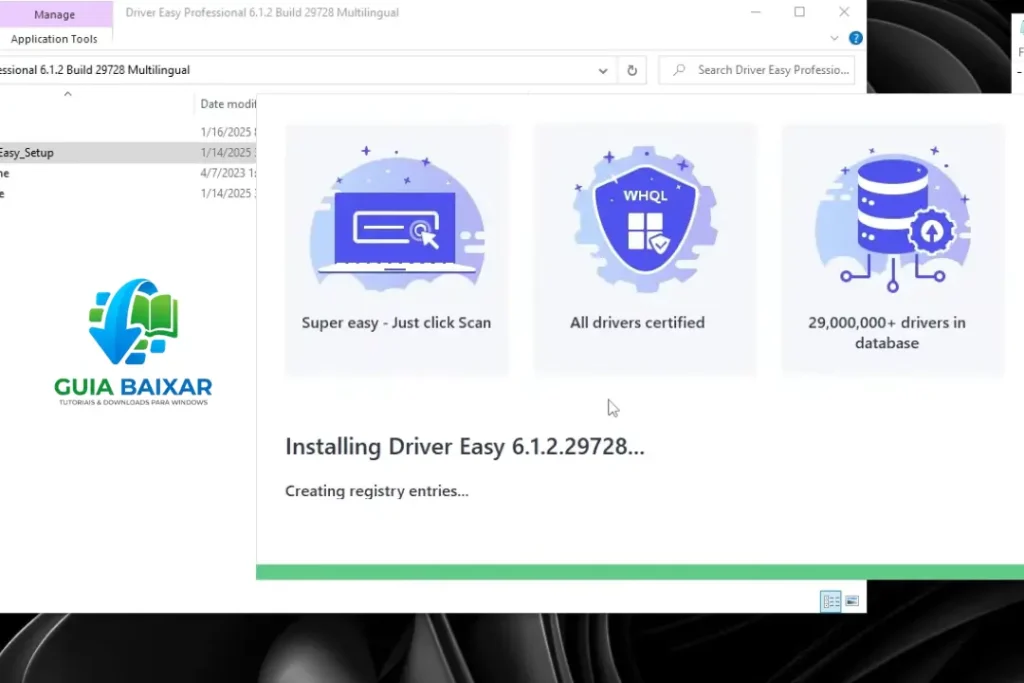The height and width of the screenshot is (683, 1024).
Task: Click the database drivers illustration
Action: click(893, 219)
